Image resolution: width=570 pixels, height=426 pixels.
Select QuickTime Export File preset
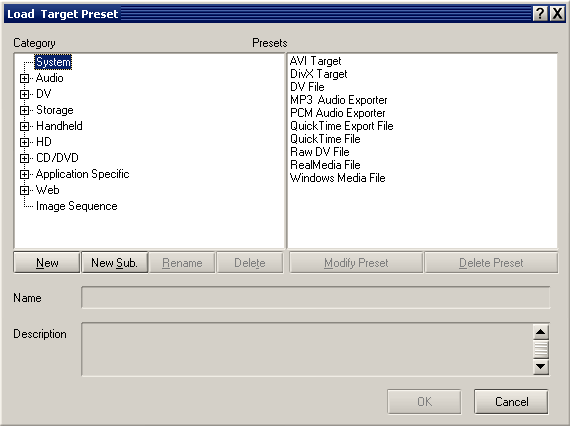click(341, 126)
